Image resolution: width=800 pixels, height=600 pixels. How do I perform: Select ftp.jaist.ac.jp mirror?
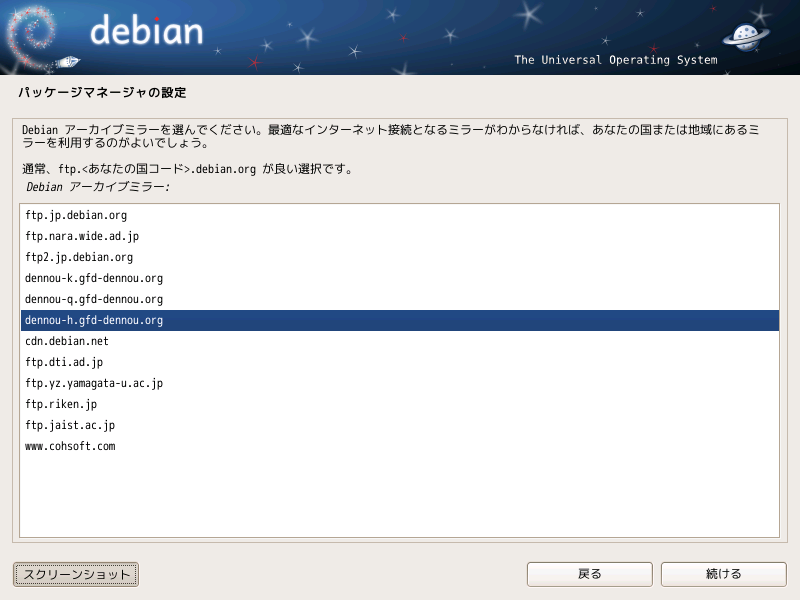399,425
